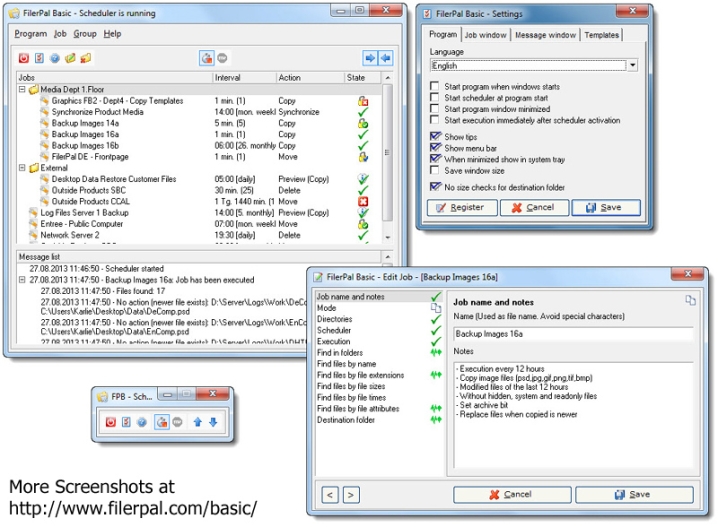718x527 pixels.
Task: Switch to the 'Message window' settings tab
Action: pos(545,35)
